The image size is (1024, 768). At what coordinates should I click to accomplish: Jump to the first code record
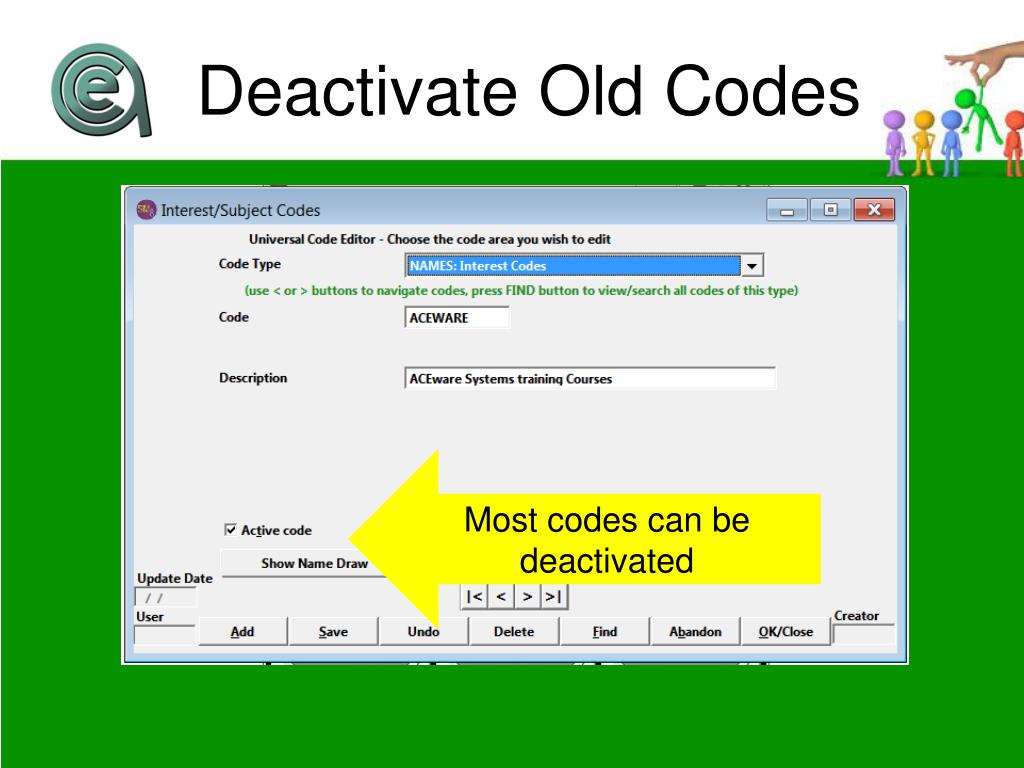point(475,597)
